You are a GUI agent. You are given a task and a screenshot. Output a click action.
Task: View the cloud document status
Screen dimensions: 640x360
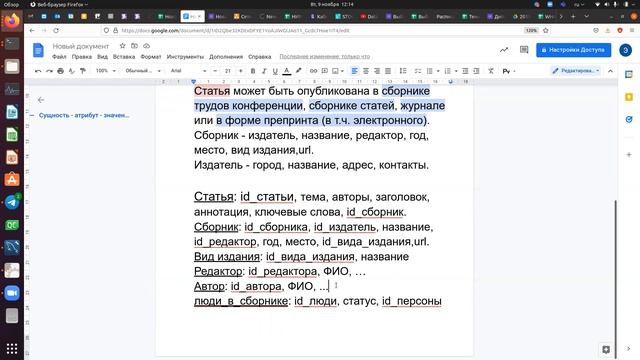tap(147, 46)
